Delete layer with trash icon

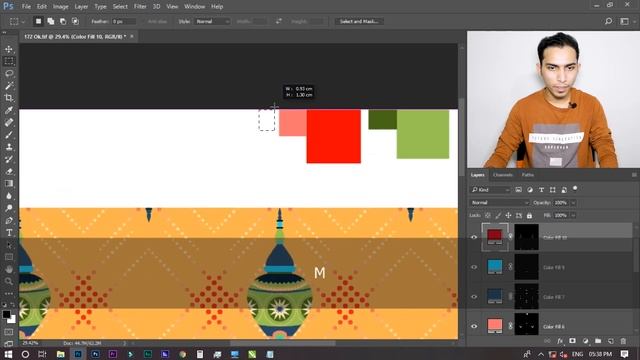623,341
